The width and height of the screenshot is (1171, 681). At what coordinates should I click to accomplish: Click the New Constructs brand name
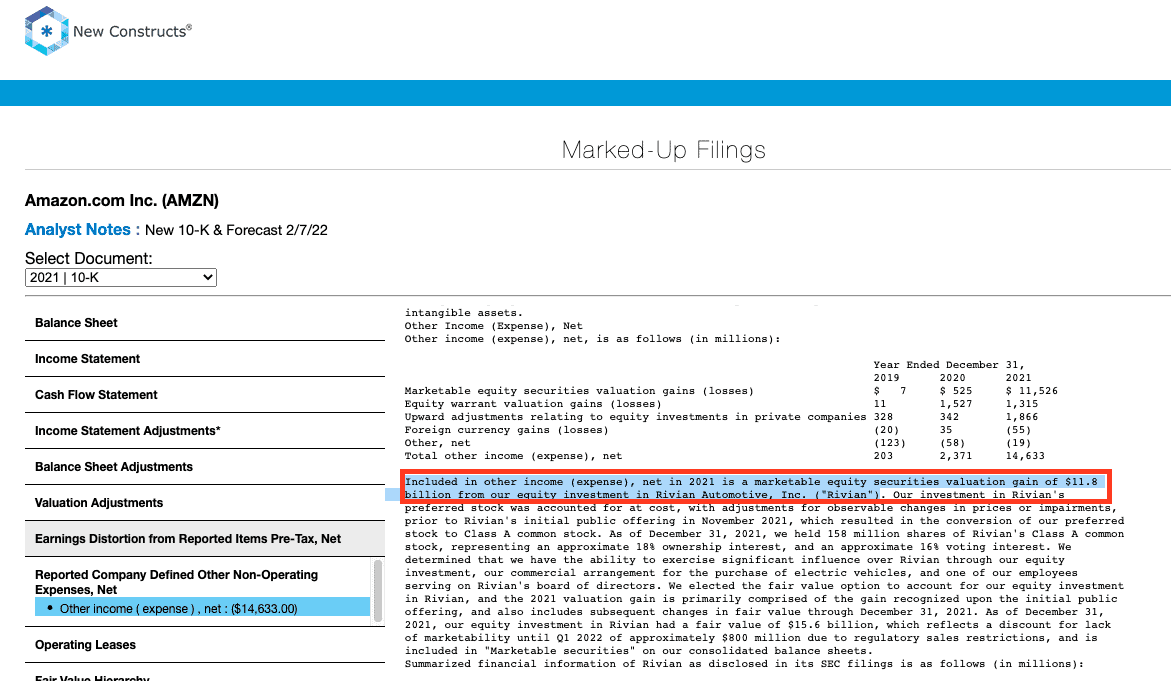click(132, 31)
